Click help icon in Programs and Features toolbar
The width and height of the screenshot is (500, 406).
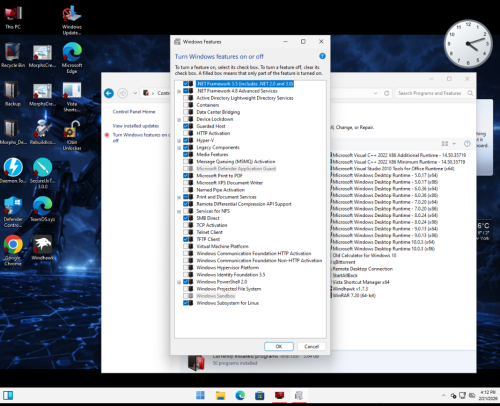point(467,143)
